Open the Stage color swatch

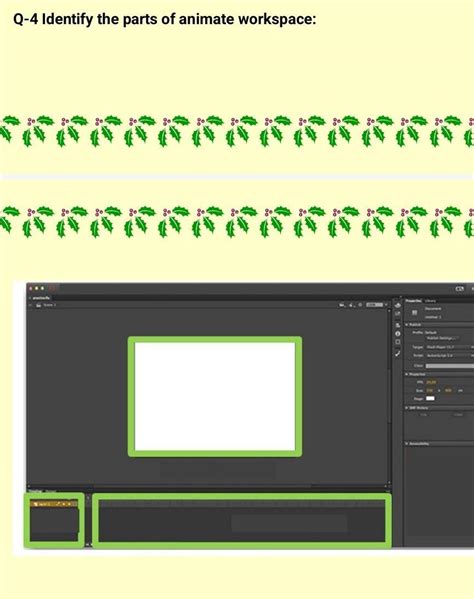[x=430, y=398]
